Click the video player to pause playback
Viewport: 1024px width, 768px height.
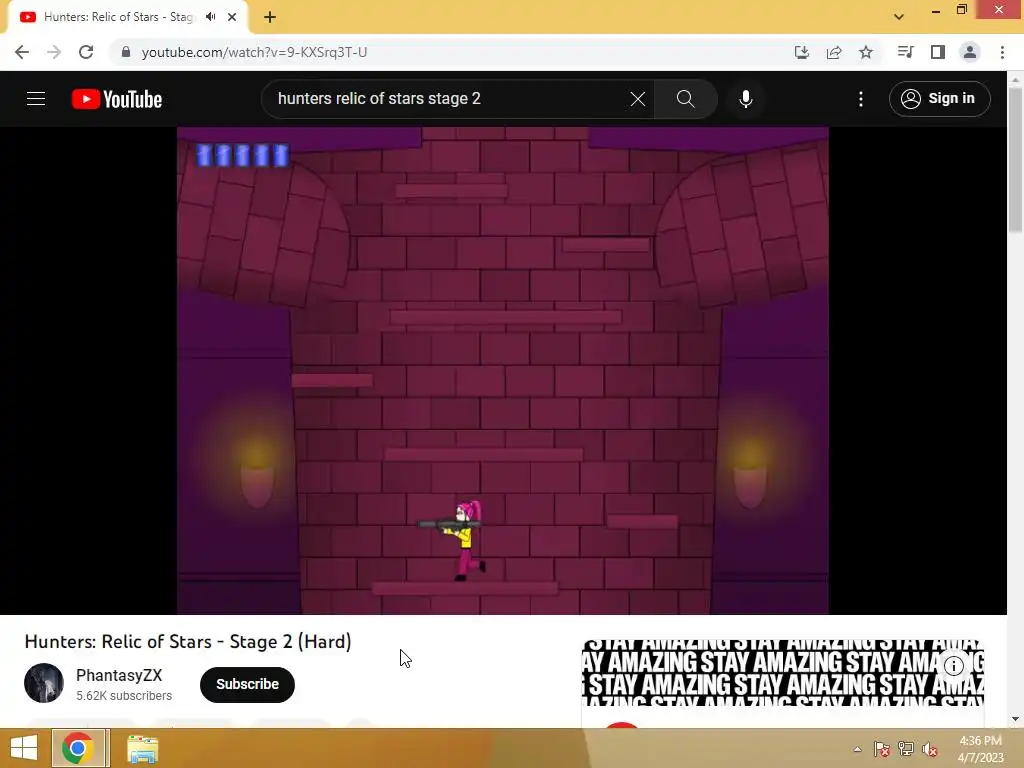tap(502, 370)
